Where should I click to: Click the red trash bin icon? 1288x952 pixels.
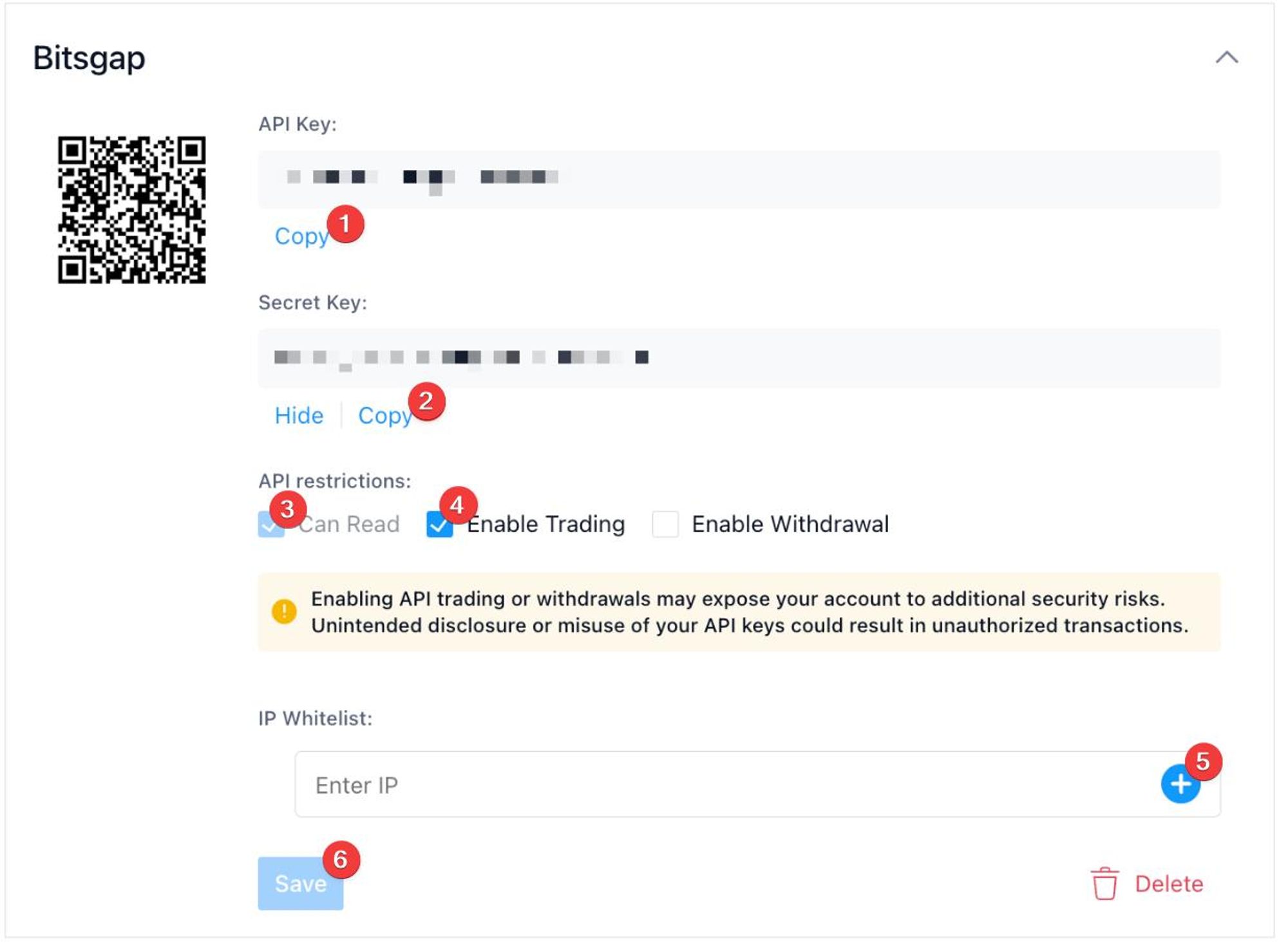[1104, 884]
